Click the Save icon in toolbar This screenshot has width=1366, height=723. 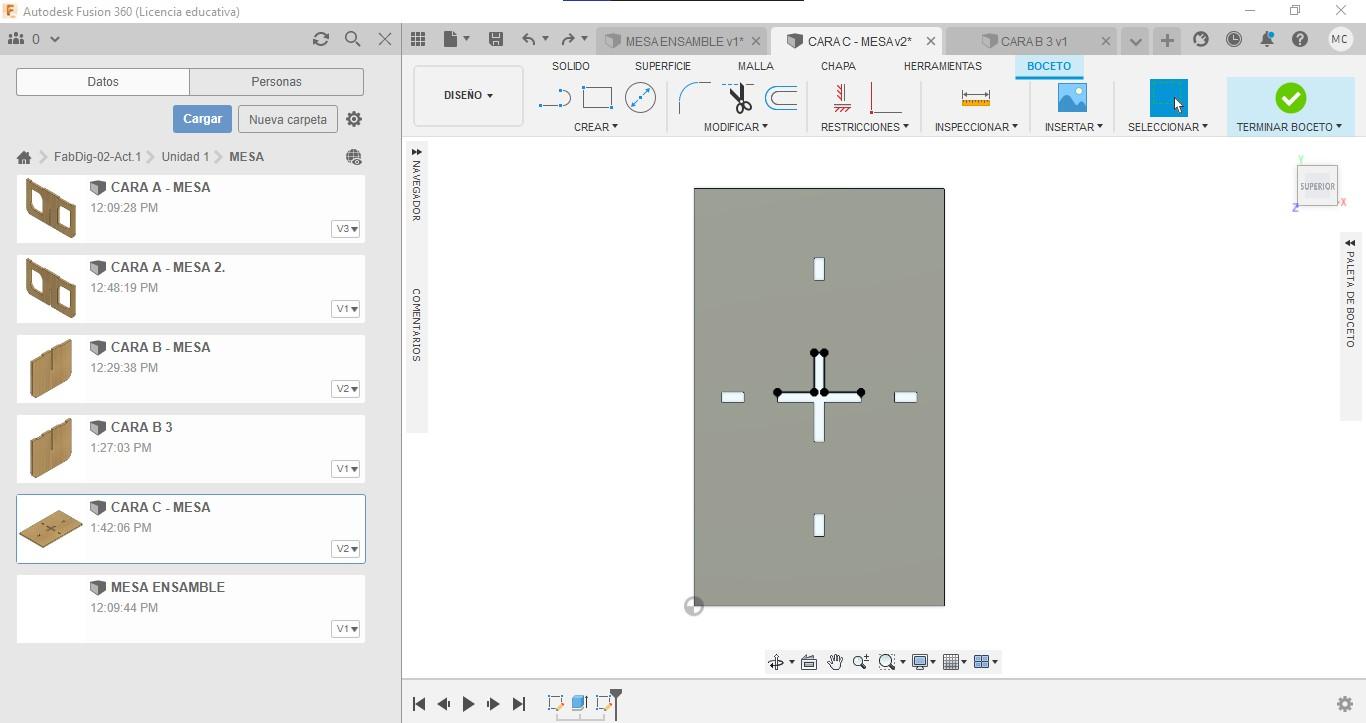pos(495,40)
